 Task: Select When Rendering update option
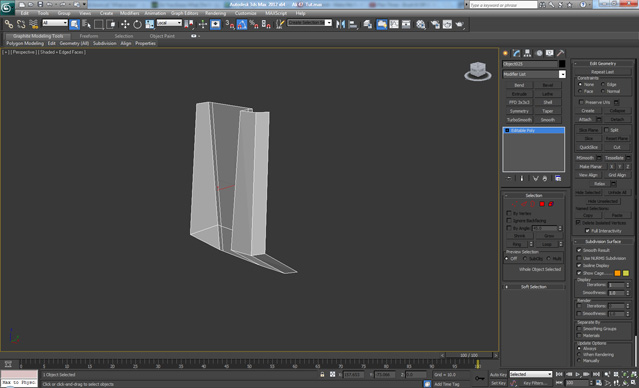(x=579, y=355)
